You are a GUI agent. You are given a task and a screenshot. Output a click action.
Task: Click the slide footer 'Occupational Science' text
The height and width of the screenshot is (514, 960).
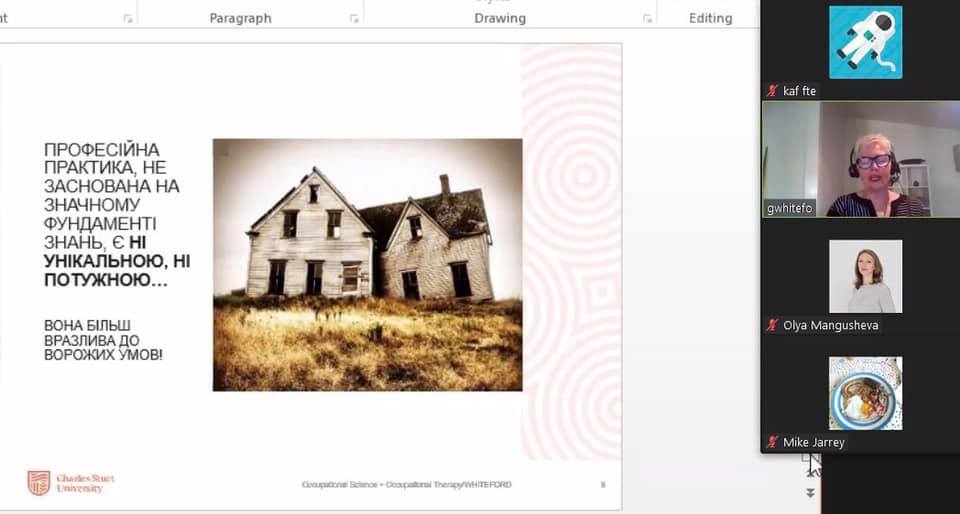(406, 485)
